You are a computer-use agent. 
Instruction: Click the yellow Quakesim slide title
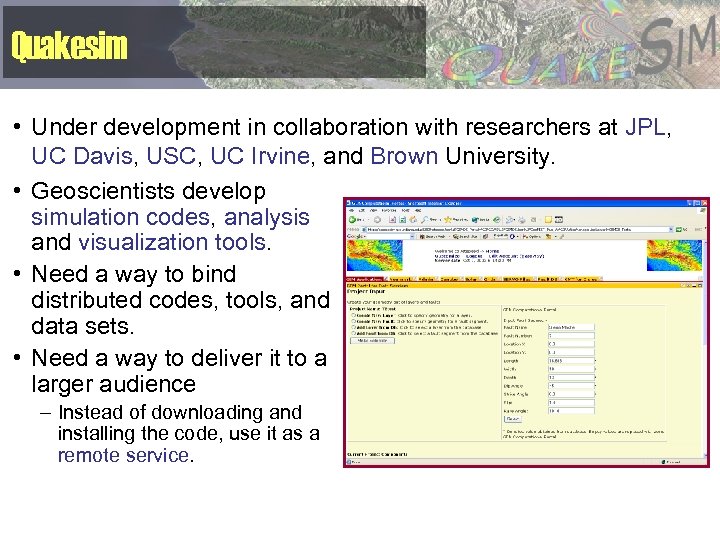(x=69, y=45)
